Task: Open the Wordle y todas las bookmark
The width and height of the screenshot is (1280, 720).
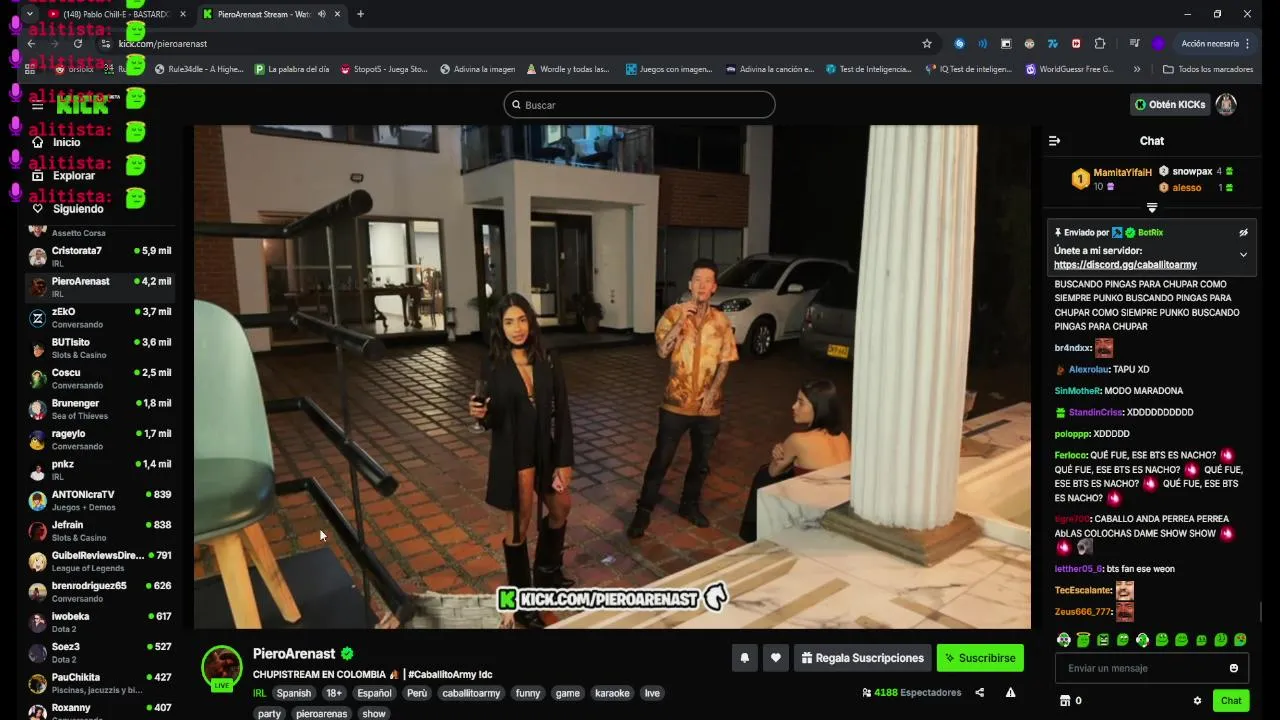Action: coord(567,69)
